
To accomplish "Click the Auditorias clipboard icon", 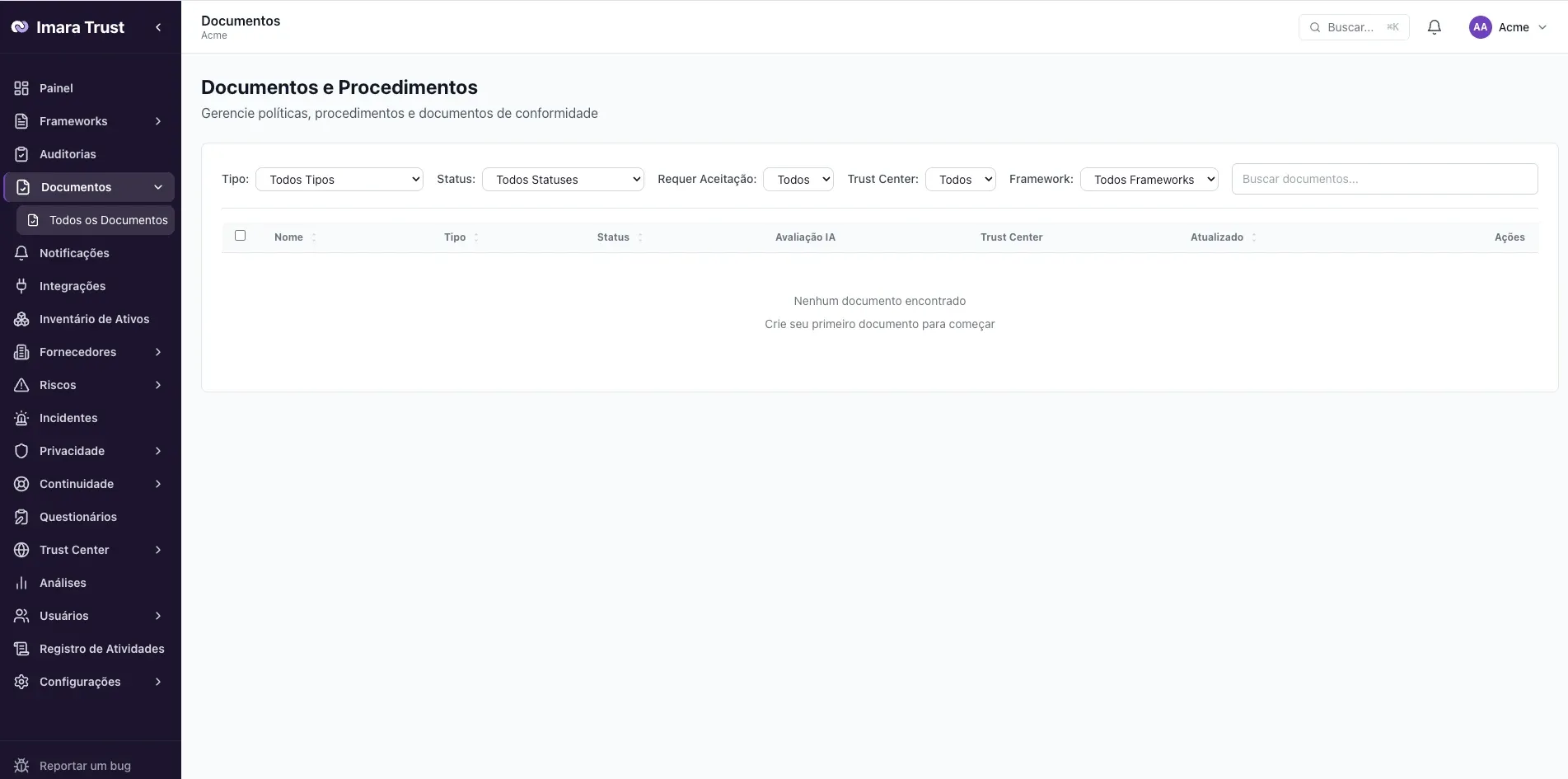I will (21, 154).
